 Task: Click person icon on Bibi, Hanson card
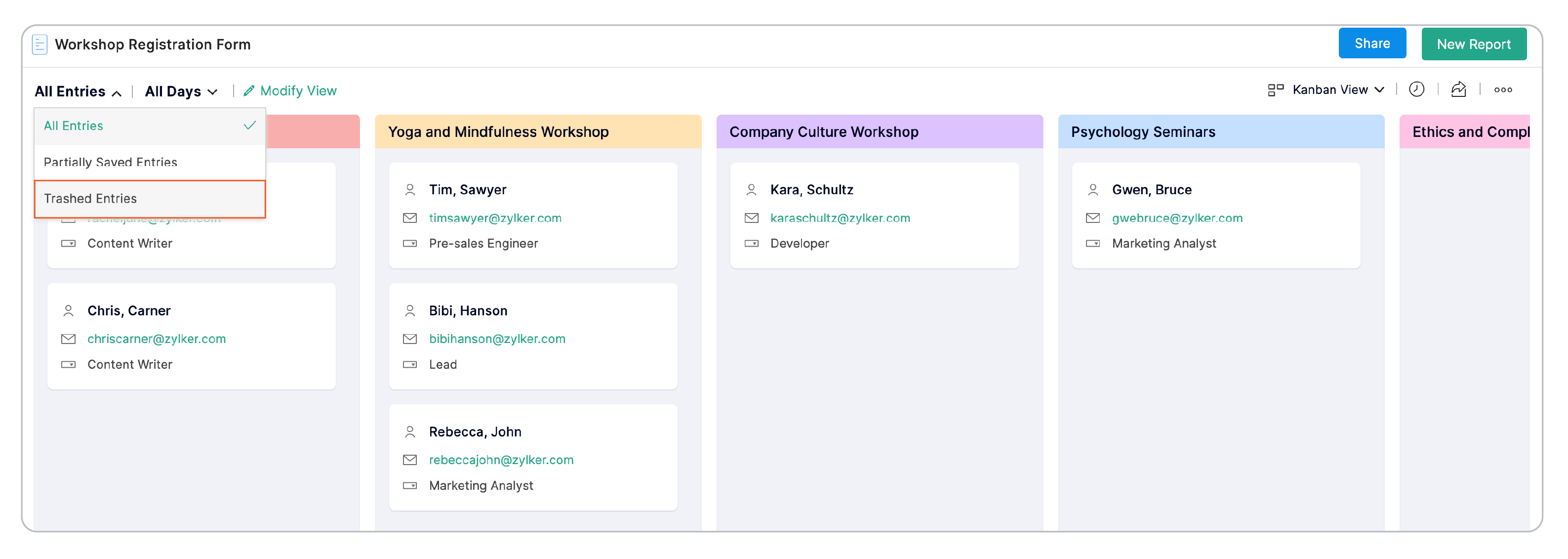(x=410, y=311)
